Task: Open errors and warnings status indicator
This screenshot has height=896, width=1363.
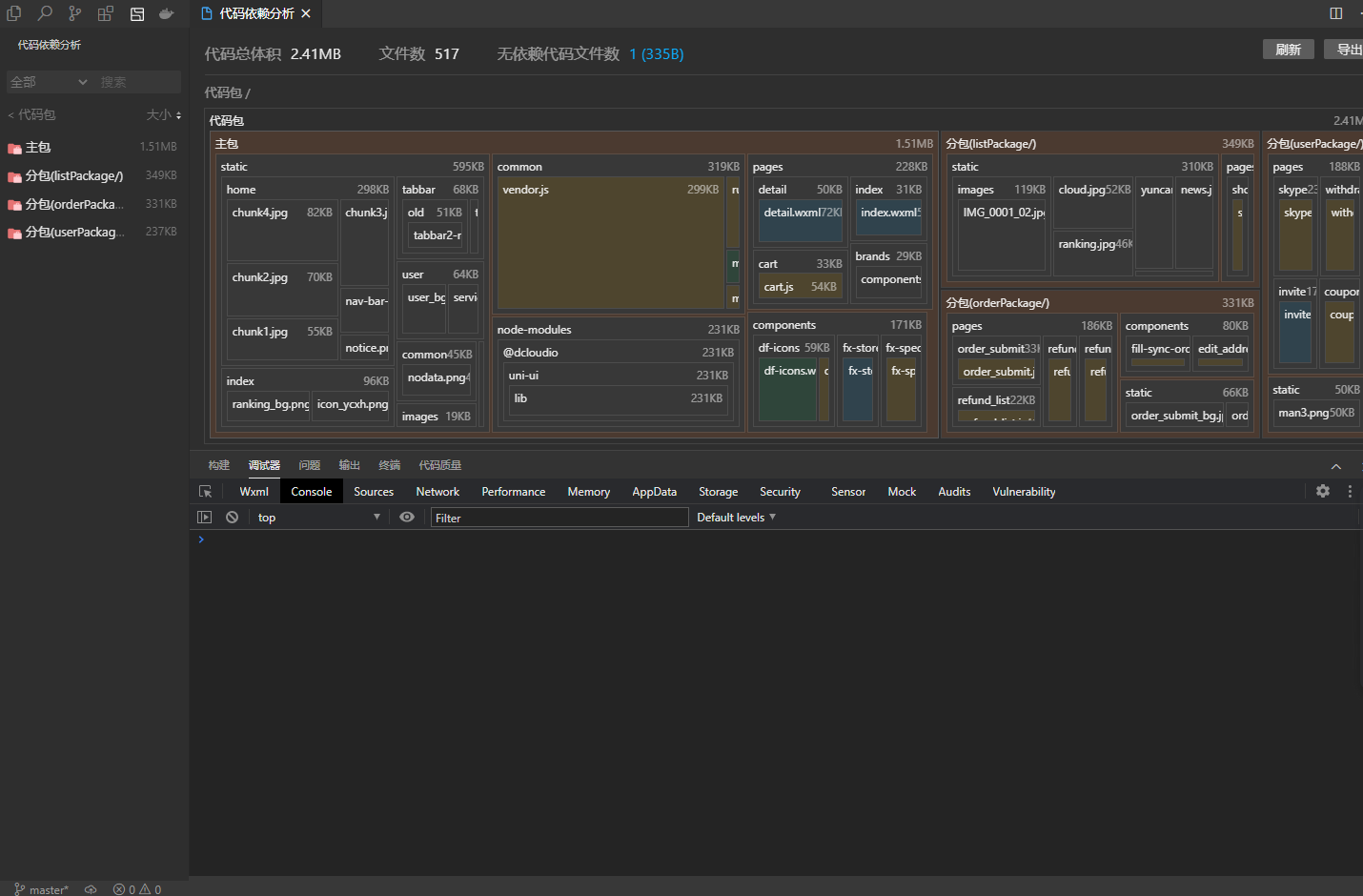Action: (137, 889)
